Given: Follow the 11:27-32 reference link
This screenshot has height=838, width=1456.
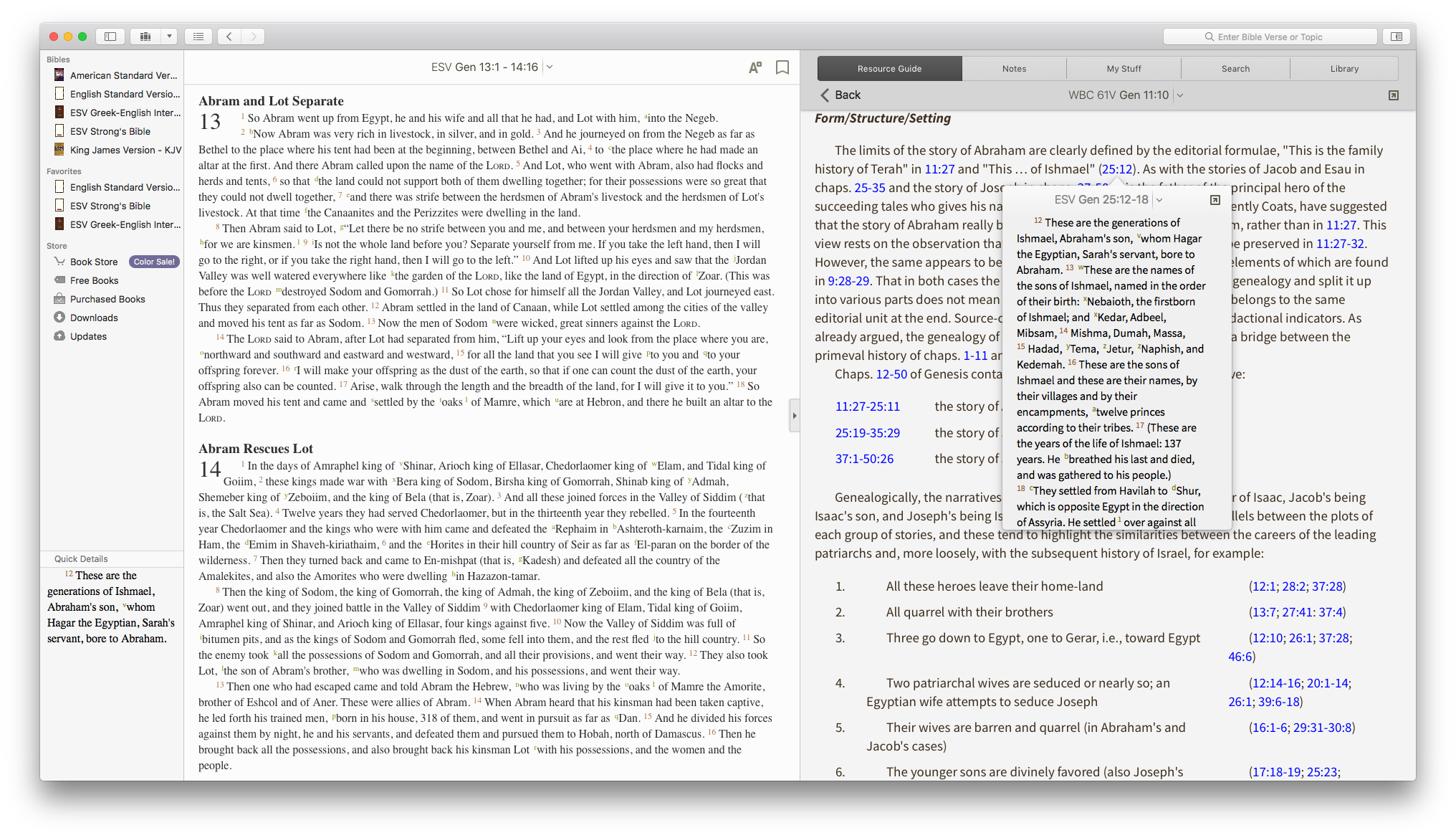Looking at the screenshot, I should coord(1340,244).
